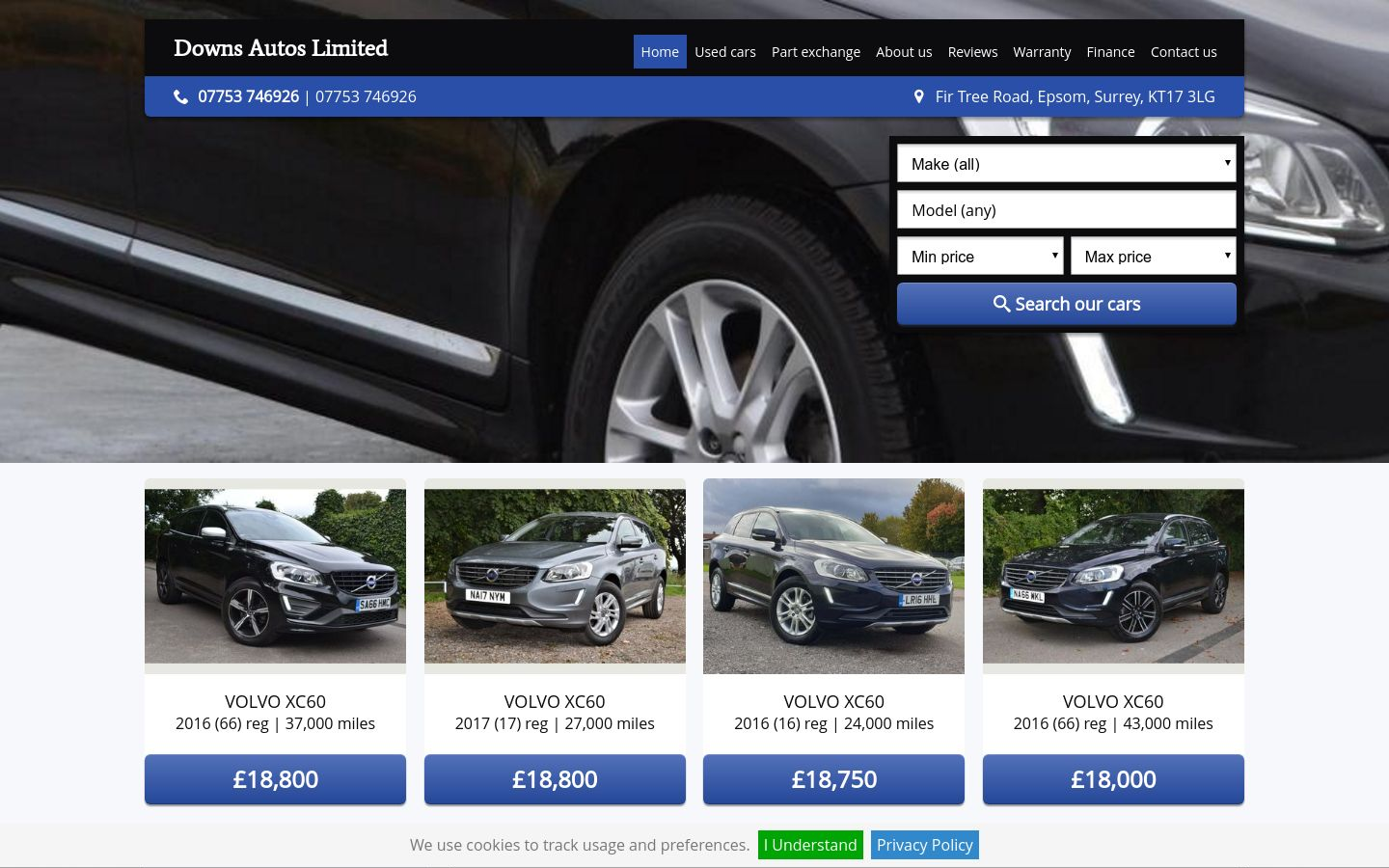Screen dimensions: 1389x868
Task: Go to Used cars page
Action: click(x=725, y=52)
